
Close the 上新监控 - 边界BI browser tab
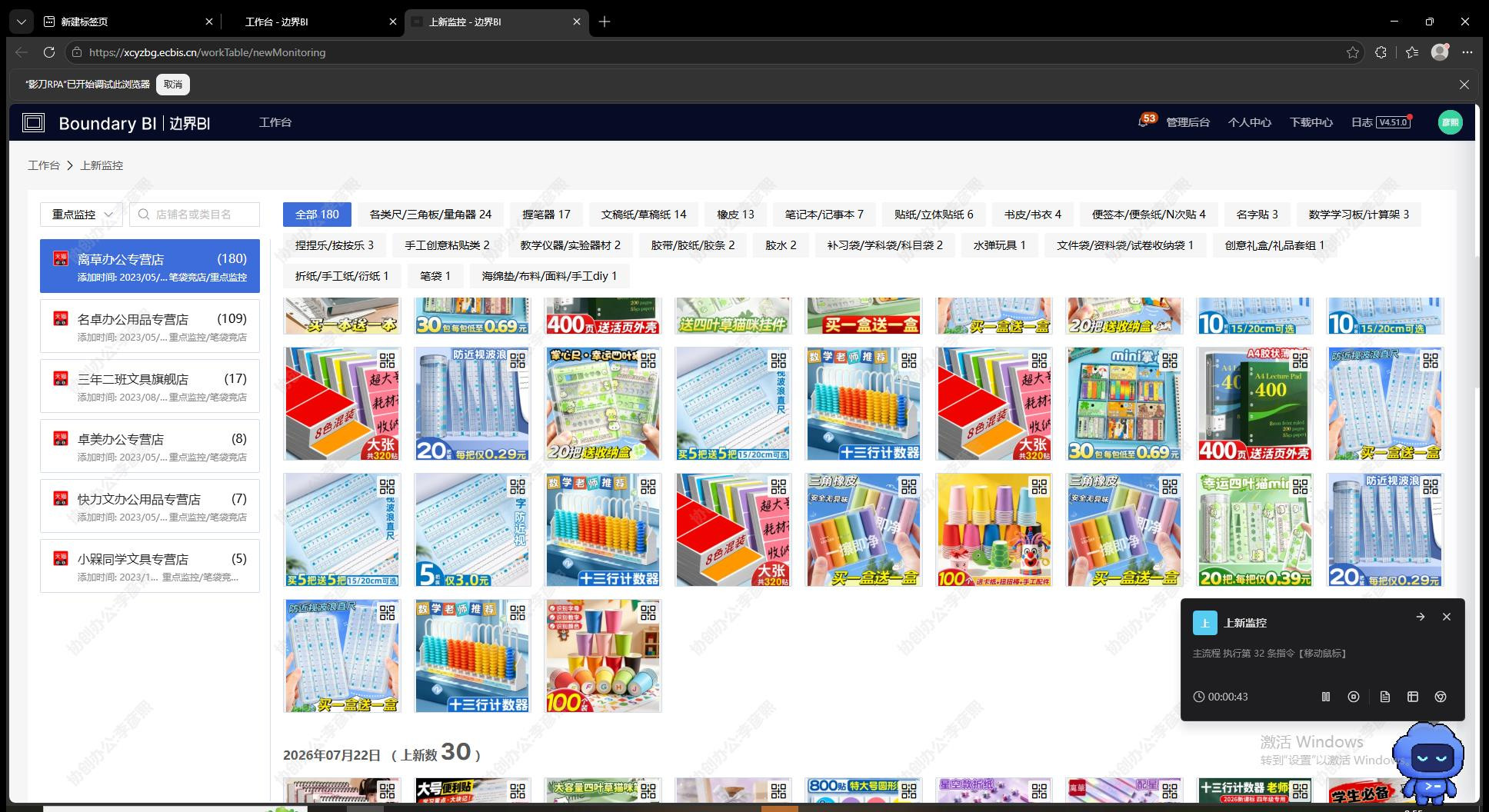pos(577,22)
